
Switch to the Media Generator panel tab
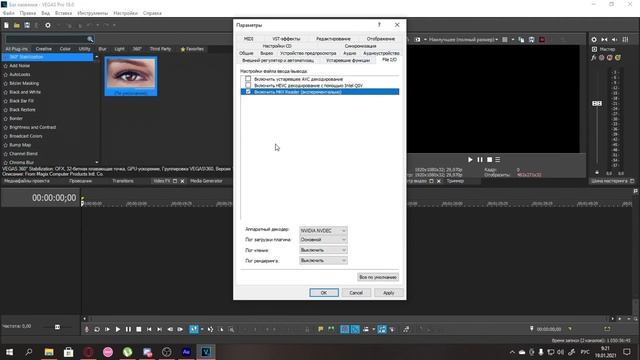(207, 181)
